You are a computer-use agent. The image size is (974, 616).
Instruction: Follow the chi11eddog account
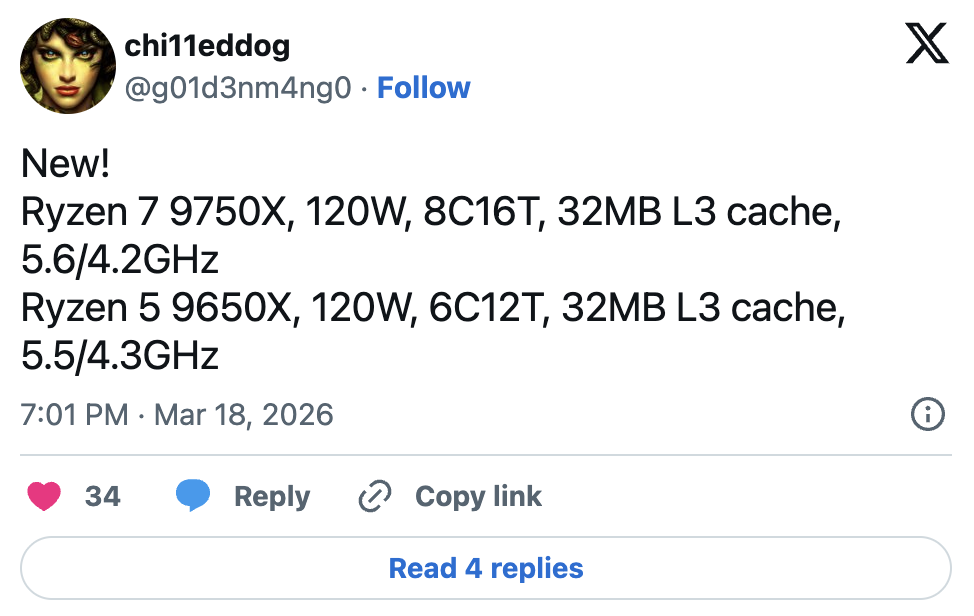click(424, 88)
